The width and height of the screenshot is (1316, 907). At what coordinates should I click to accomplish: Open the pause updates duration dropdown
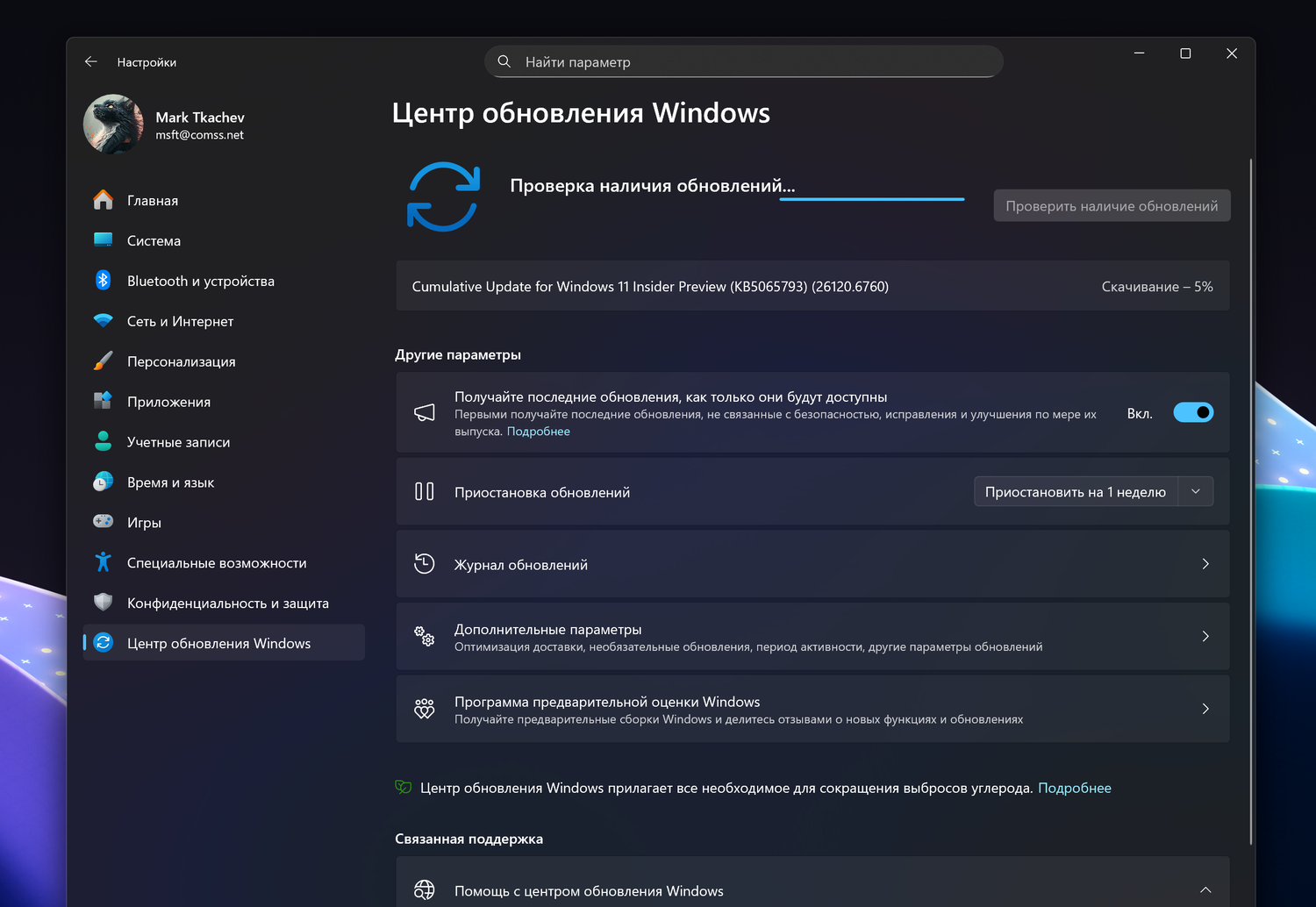coord(1195,492)
